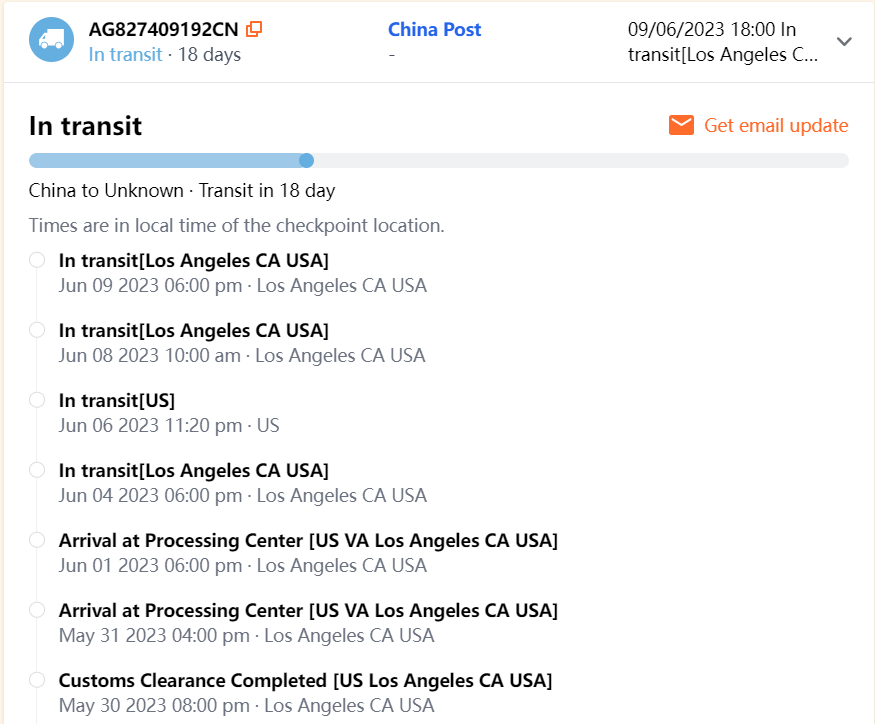Click the blue progress bar handle dot
Screen dimensions: 875x724
pyautogui.click(x=307, y=160)
